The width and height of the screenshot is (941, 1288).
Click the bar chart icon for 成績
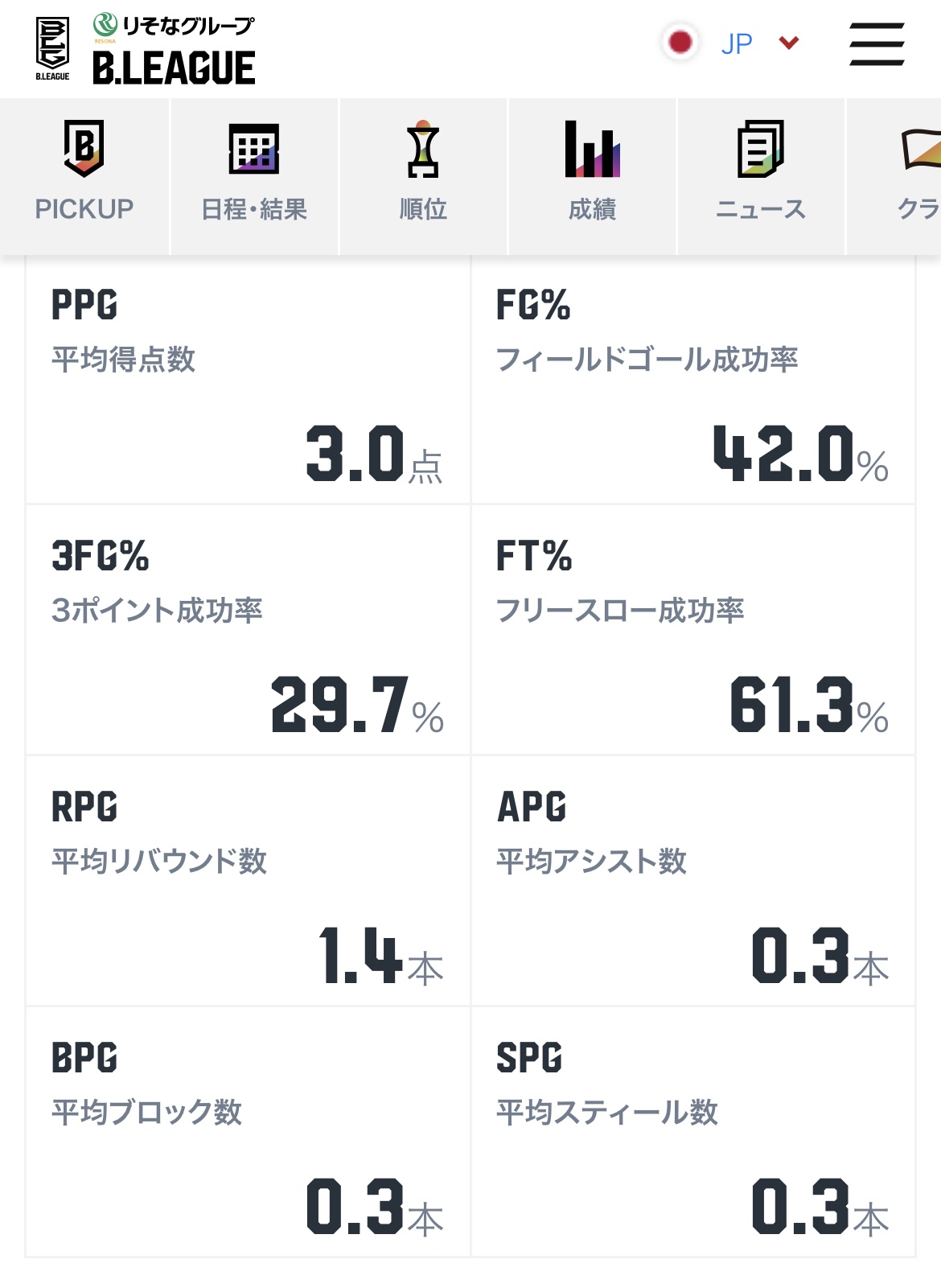click(x=592, y=149)
